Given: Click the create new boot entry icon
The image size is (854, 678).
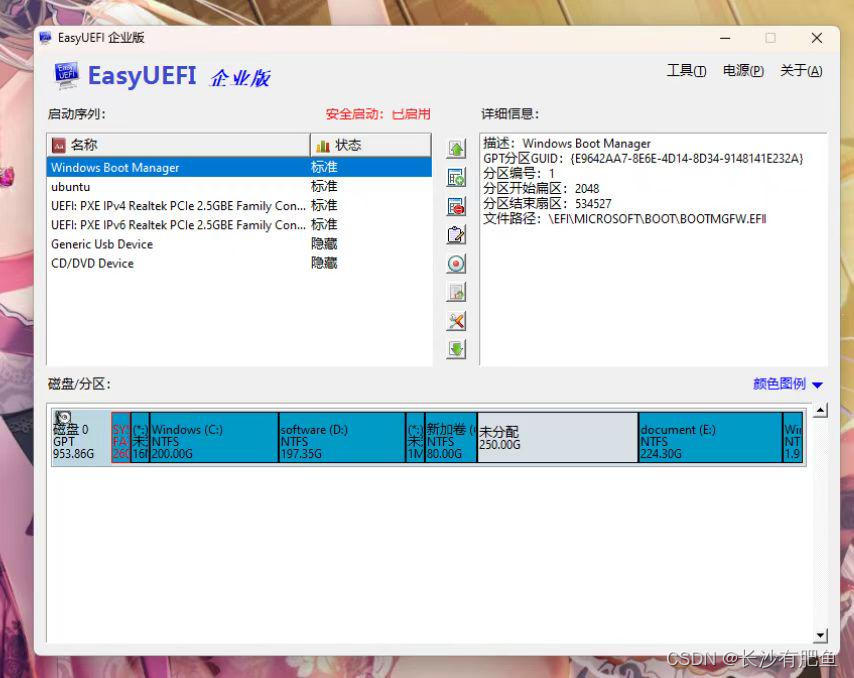Looking at the screenshot, I should 456,178.
